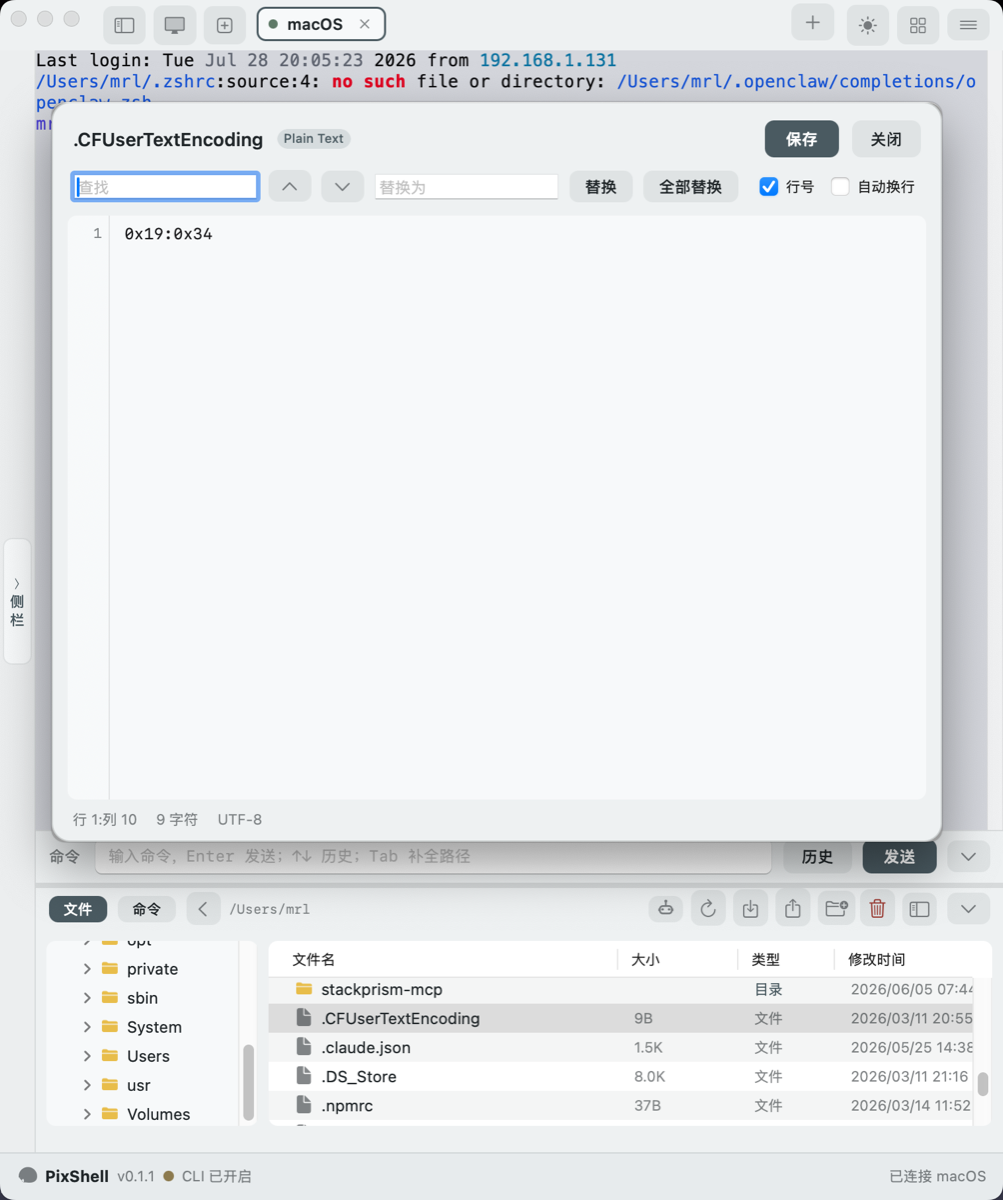Toggle light/dark theme sun icon
1003x1200 pixels.
click(867, 25)
